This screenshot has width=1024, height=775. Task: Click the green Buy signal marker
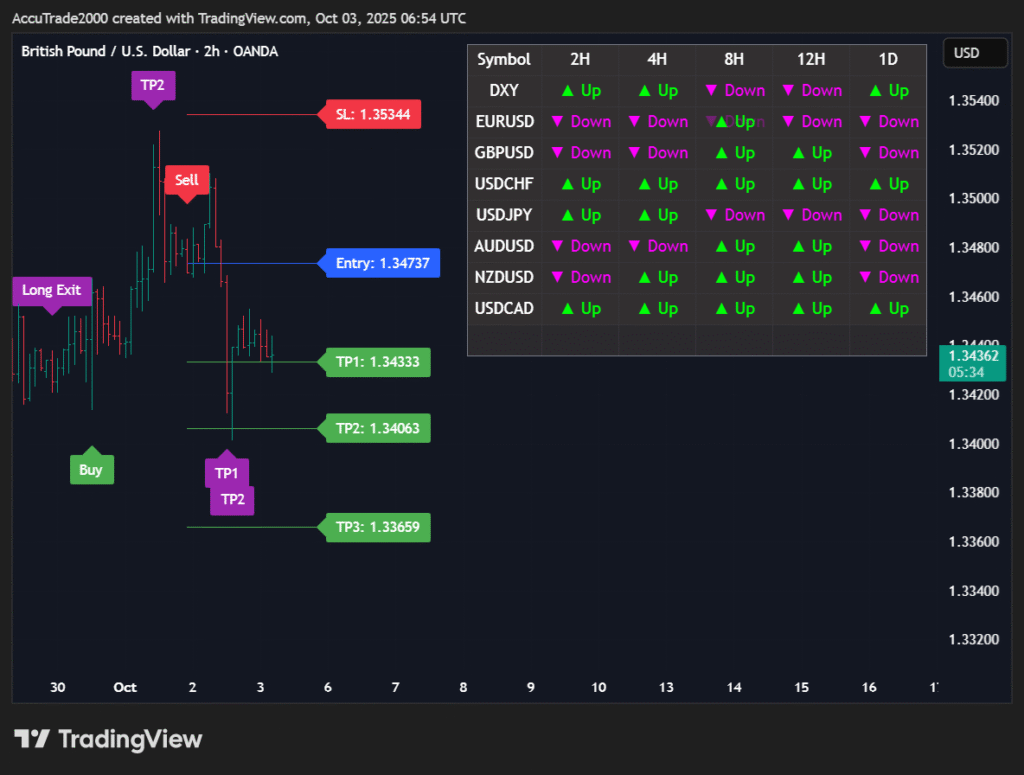tap(91, 469)
